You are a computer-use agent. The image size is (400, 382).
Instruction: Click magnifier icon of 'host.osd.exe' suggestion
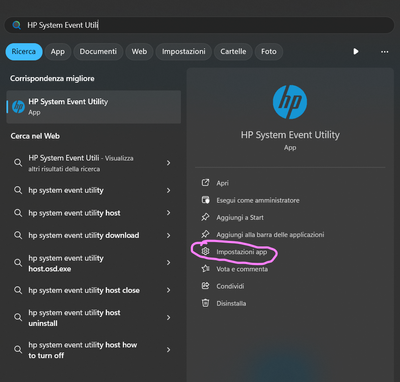pyautogui.click(x=18, y=263)
